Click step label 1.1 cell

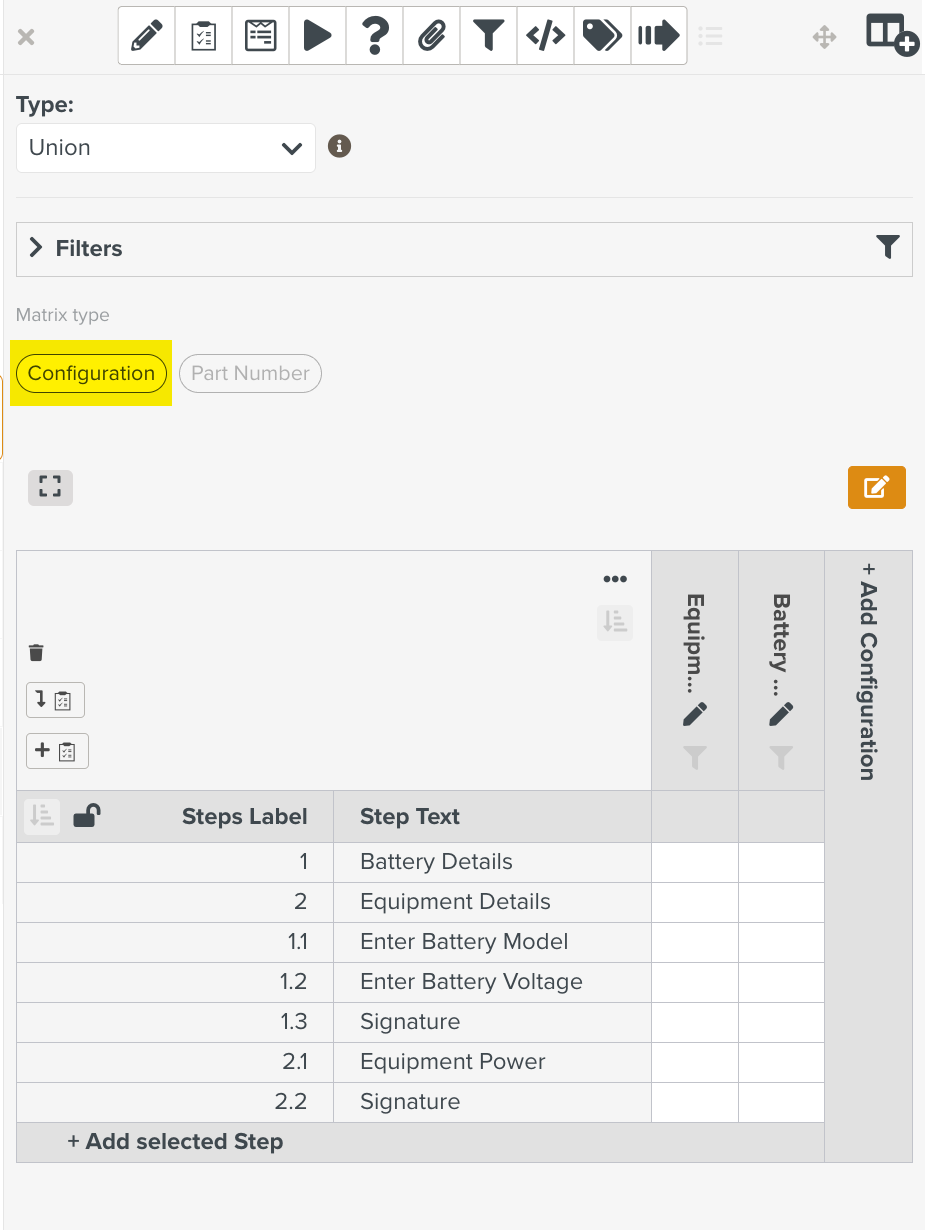pyautogui.click(x=175, y=942)
